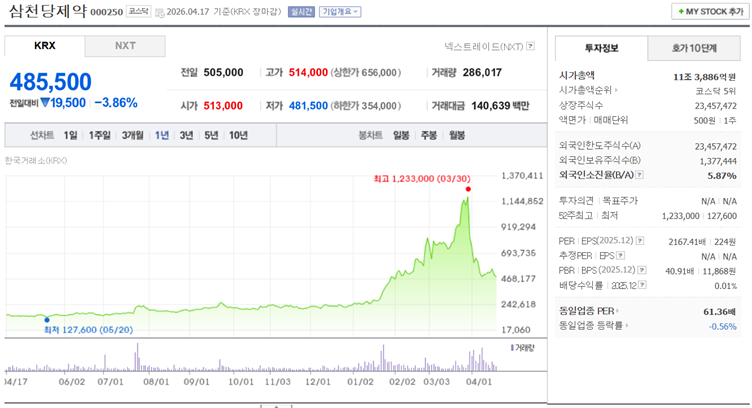Click the 배당수익률 value 0.01%
752x408 pixels.
point(725,286)
